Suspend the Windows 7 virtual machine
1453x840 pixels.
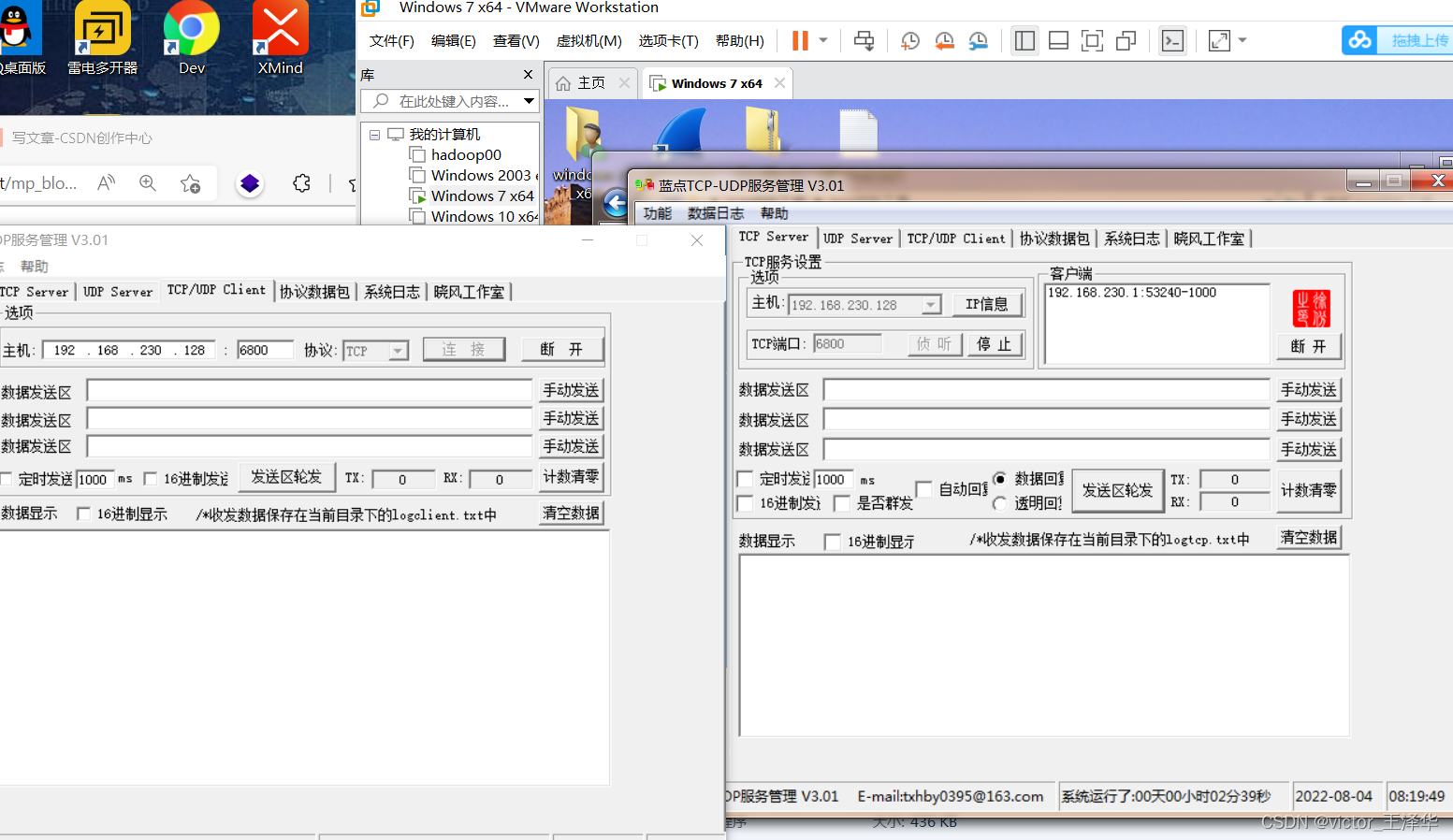(801, 40)
